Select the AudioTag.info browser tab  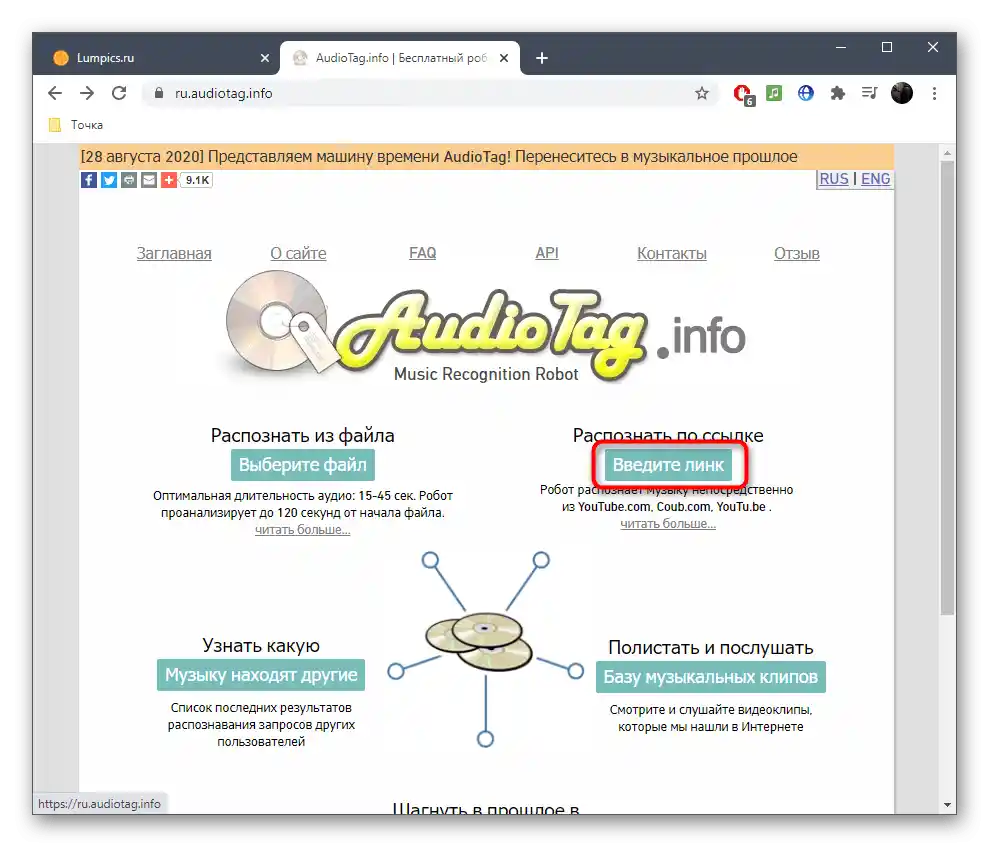(400, 58)
